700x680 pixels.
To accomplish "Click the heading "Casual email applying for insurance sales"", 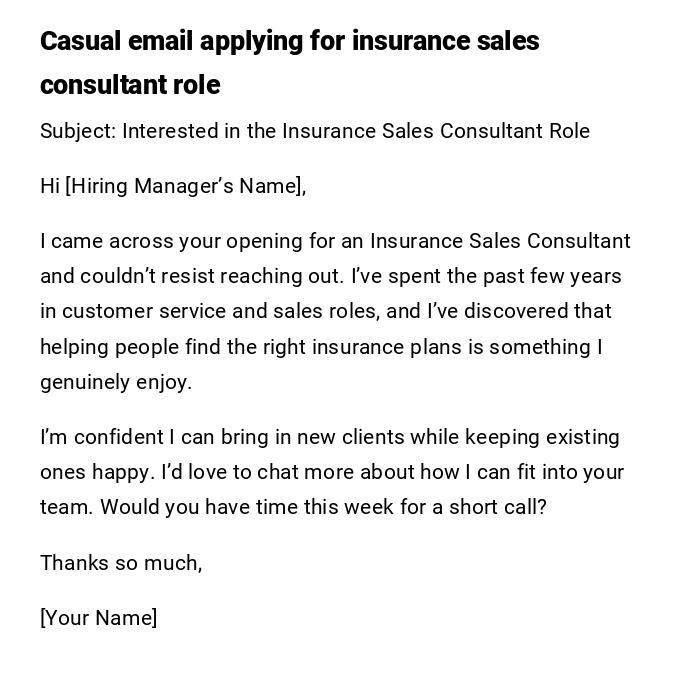I will point(289,42).
